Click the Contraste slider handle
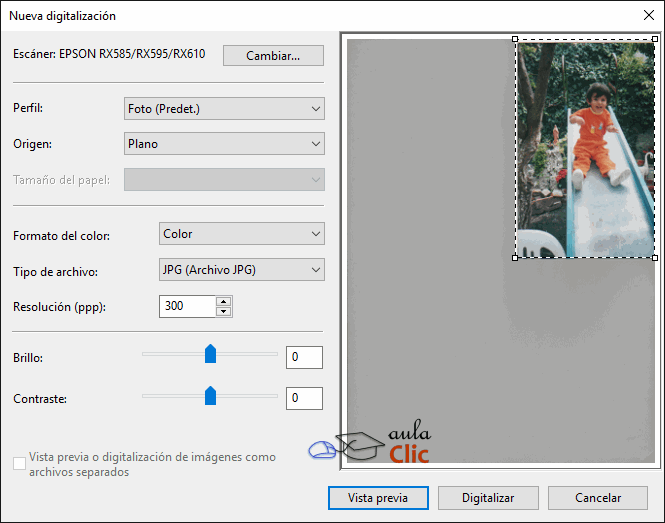 point(210,396)
